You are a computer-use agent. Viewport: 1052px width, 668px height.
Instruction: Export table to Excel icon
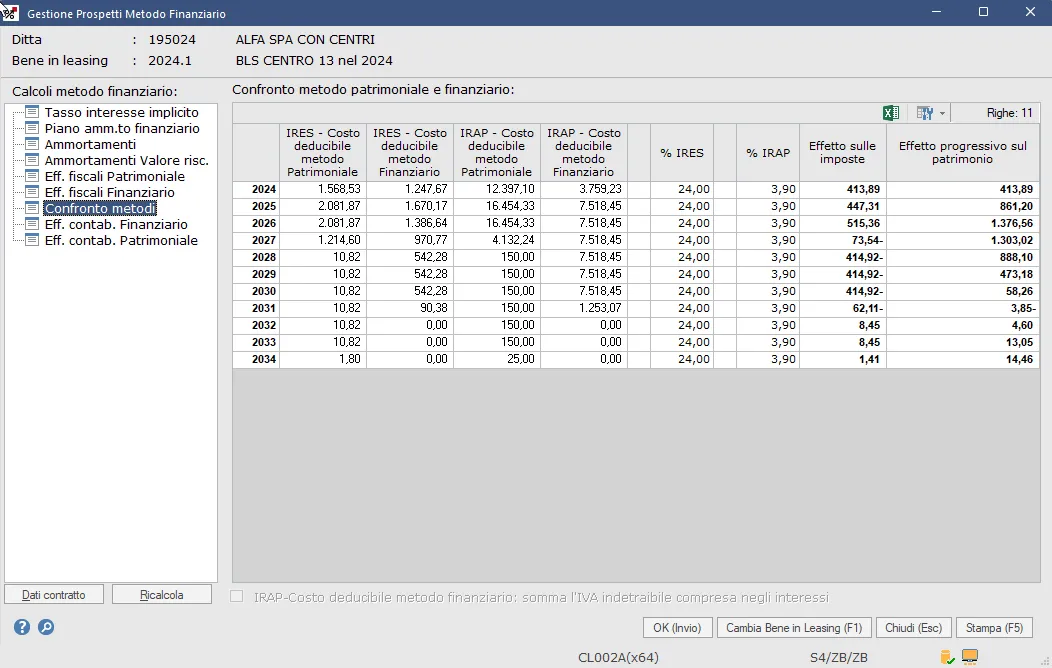[x=891, y=113]
